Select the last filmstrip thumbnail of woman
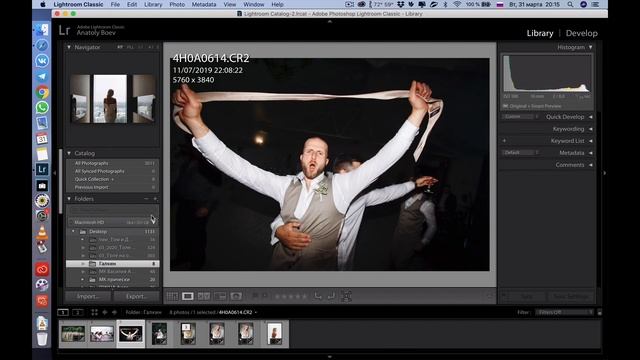The image size is (640, 360). (x=275, y=334)
